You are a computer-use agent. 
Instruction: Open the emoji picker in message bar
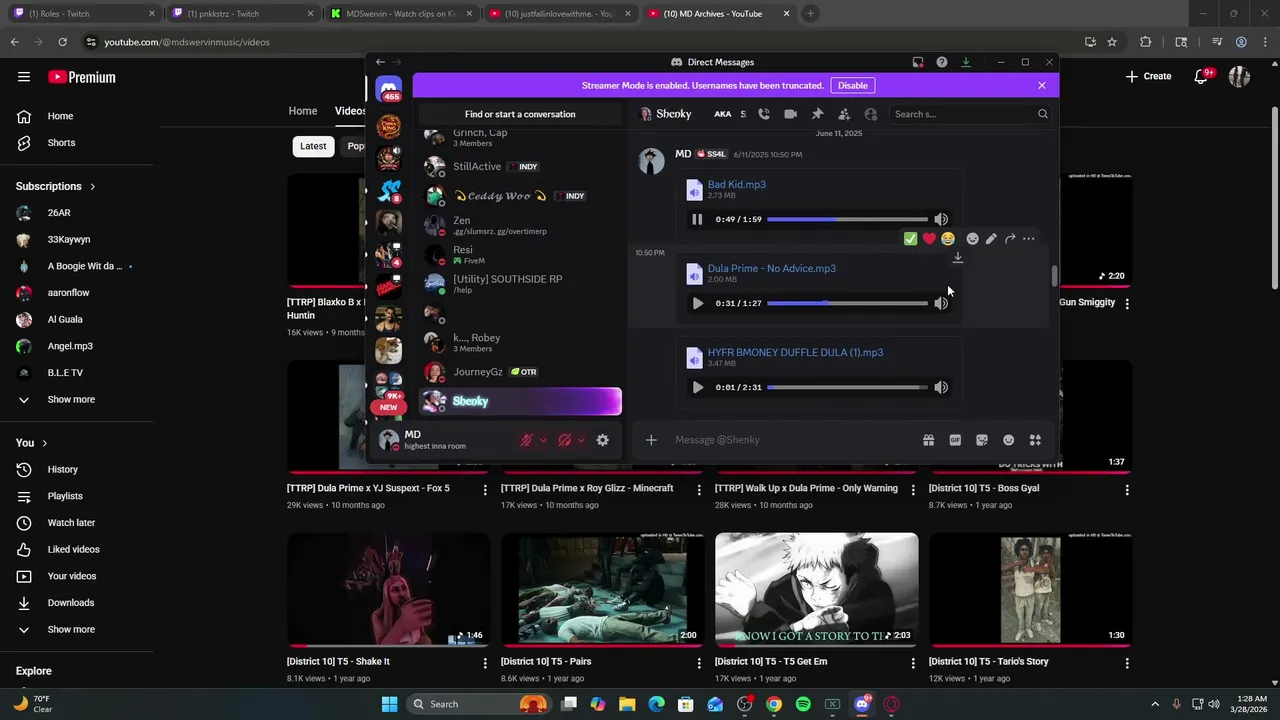[x=1008, y=440]
